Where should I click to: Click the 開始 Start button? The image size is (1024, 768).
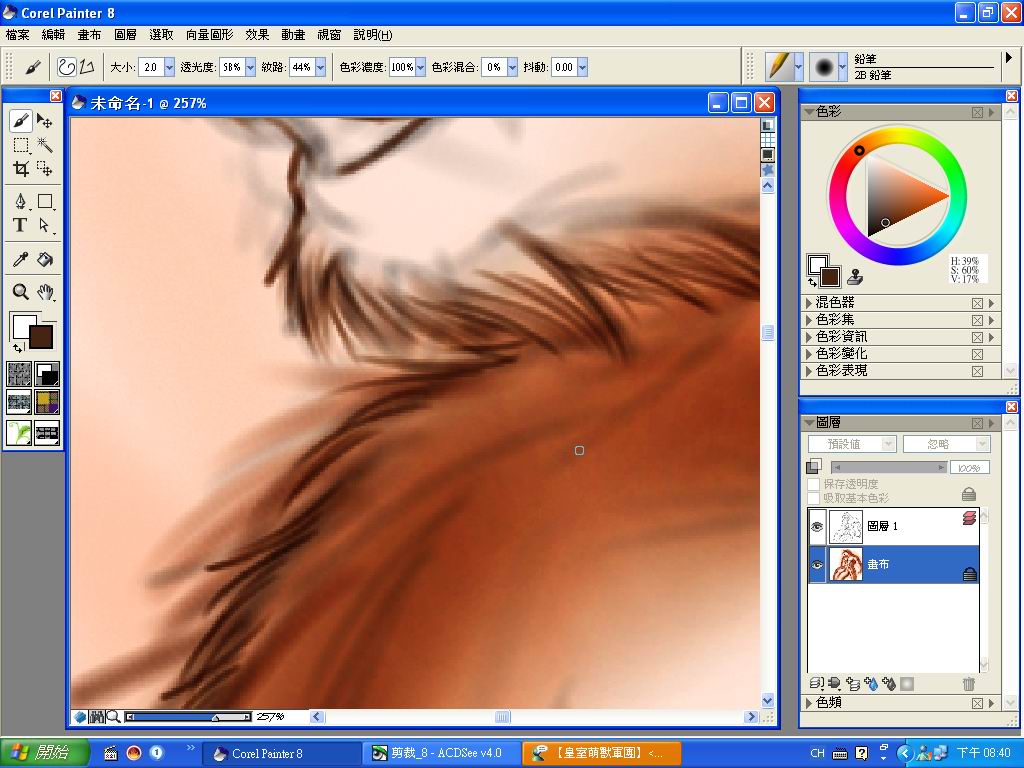coord(45,753)
